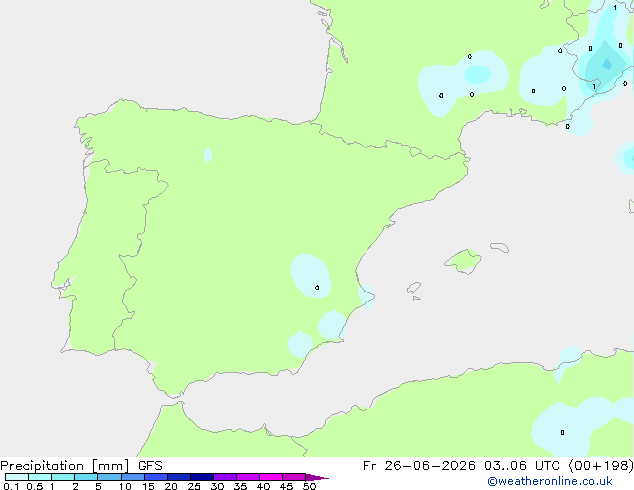Viewport: 634px width, 490px height.
Task: Click the '03..06 UTC' time range text
Action: [x=522, y=466]
